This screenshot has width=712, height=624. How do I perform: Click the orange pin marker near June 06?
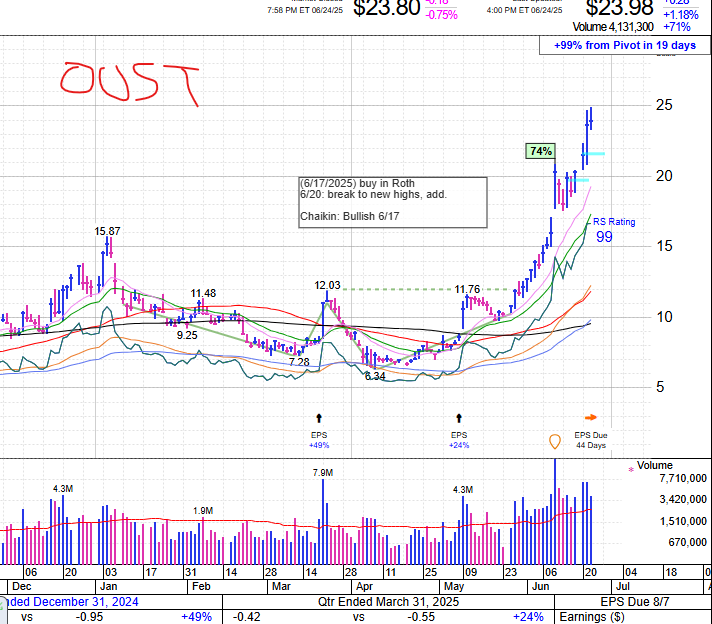554,441
